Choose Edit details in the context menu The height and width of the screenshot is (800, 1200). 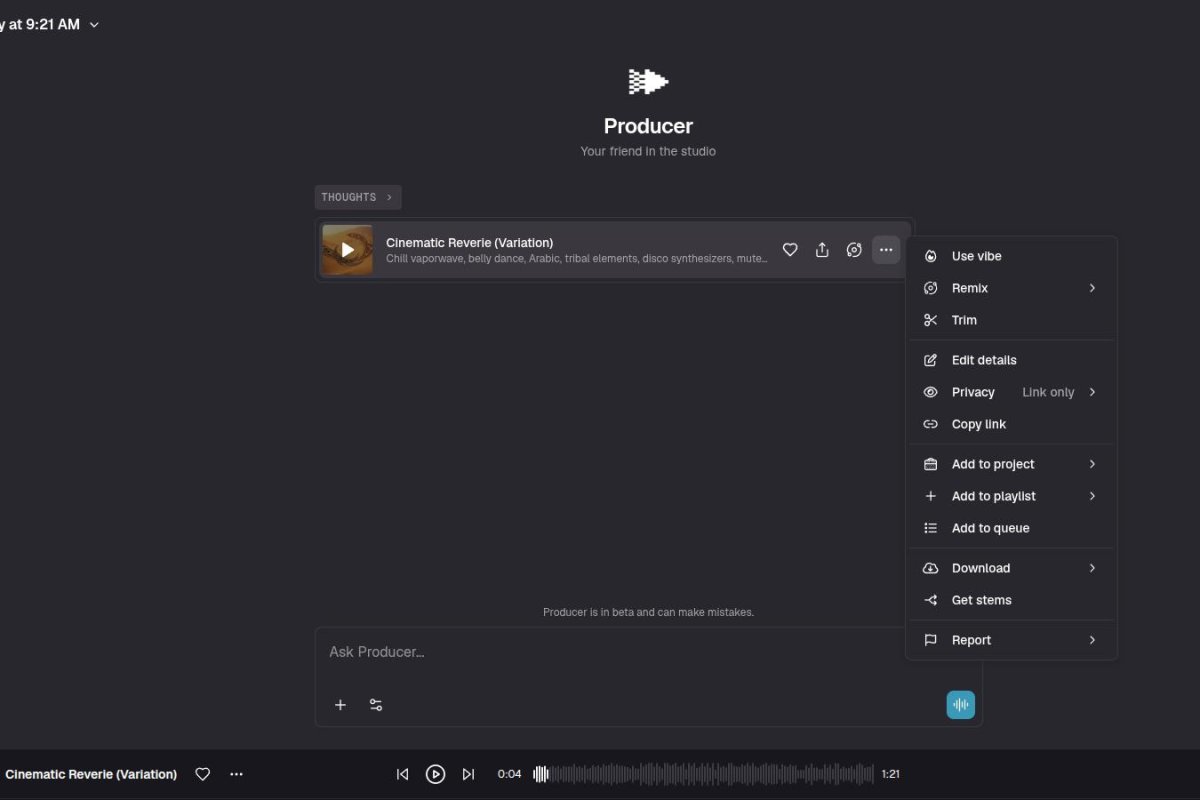coord(984,360)
